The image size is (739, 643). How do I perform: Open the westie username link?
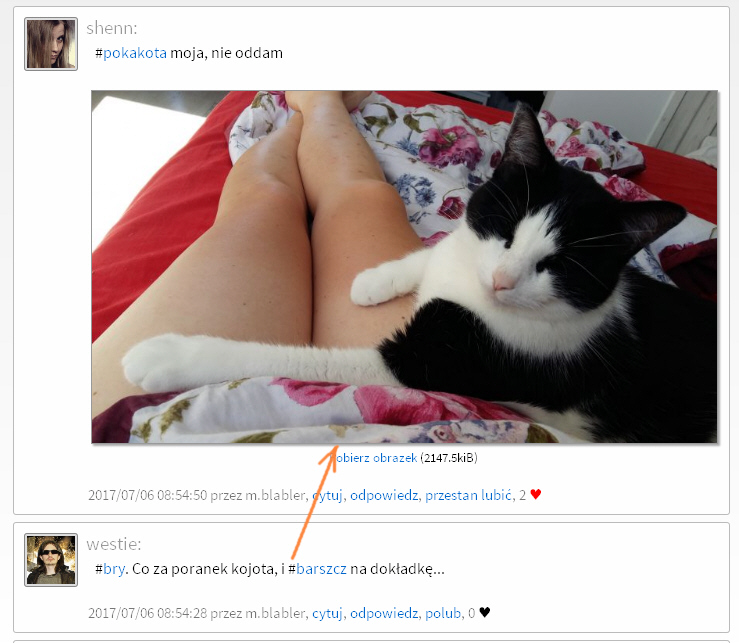click(x=113, y=544)
